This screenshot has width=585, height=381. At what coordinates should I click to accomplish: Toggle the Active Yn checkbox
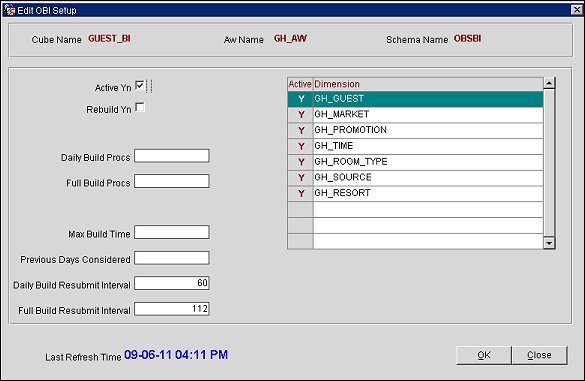140,86
